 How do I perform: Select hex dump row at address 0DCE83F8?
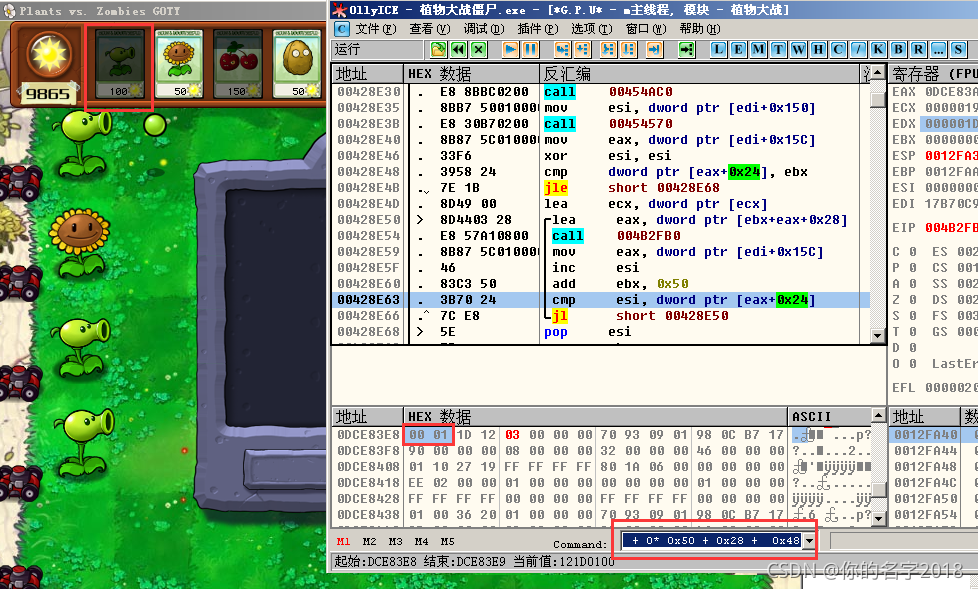pyautogui.click(x=601, y=450)
